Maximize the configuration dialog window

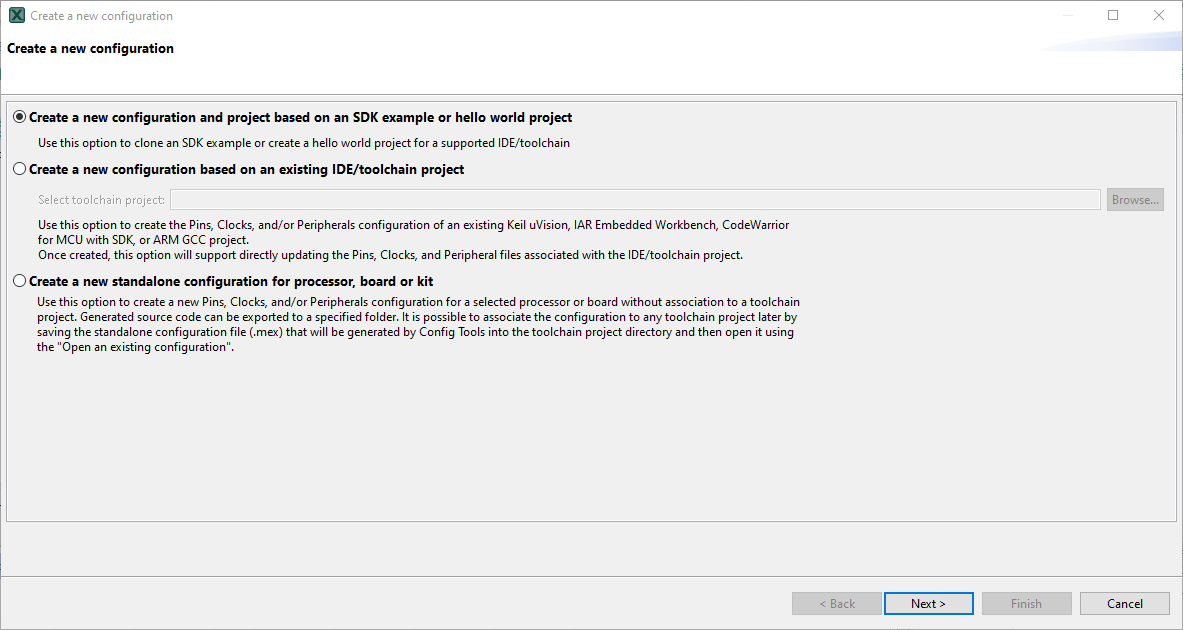(x=1113, y=16)
